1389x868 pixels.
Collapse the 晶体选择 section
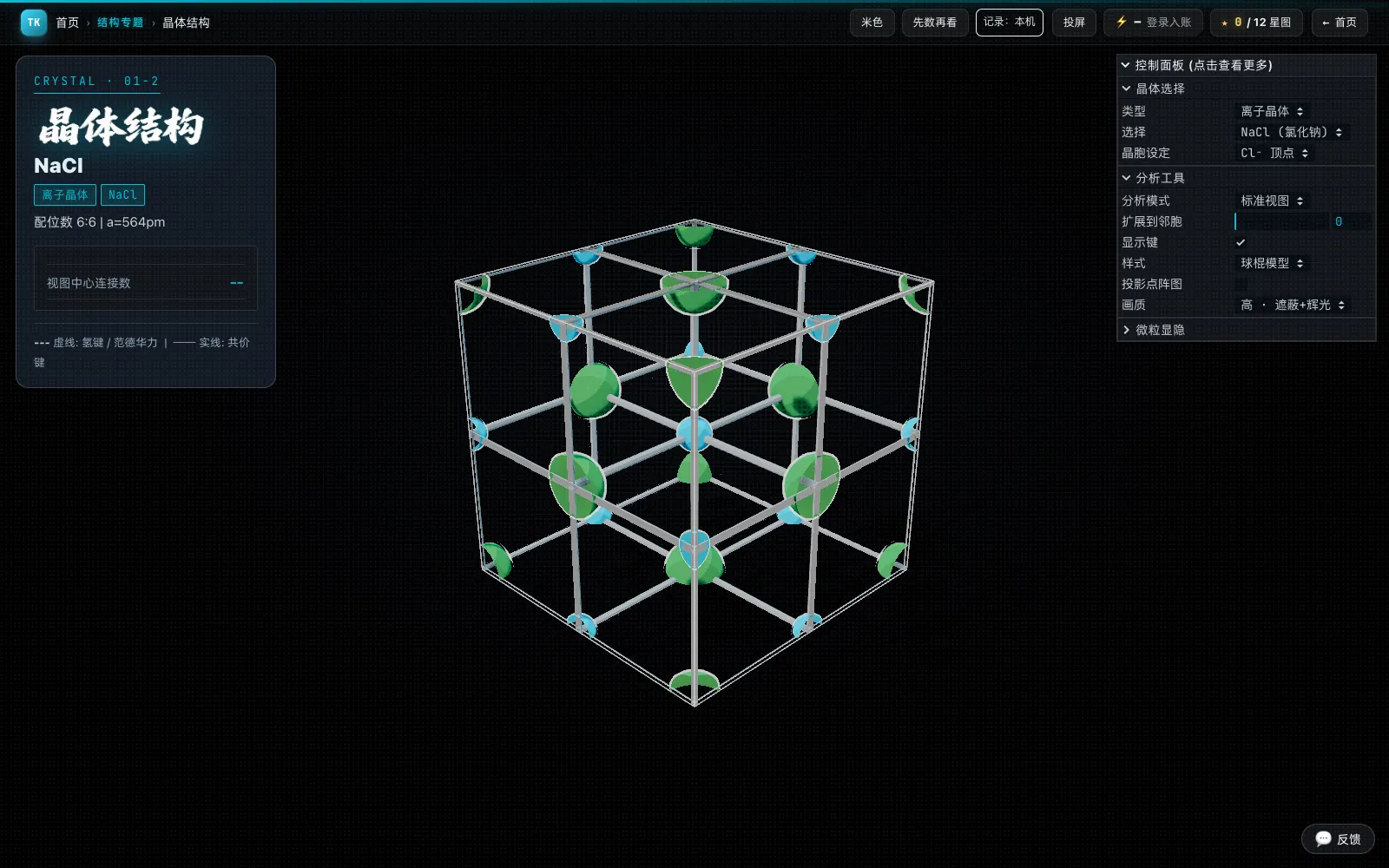(x=1126, y=89)
